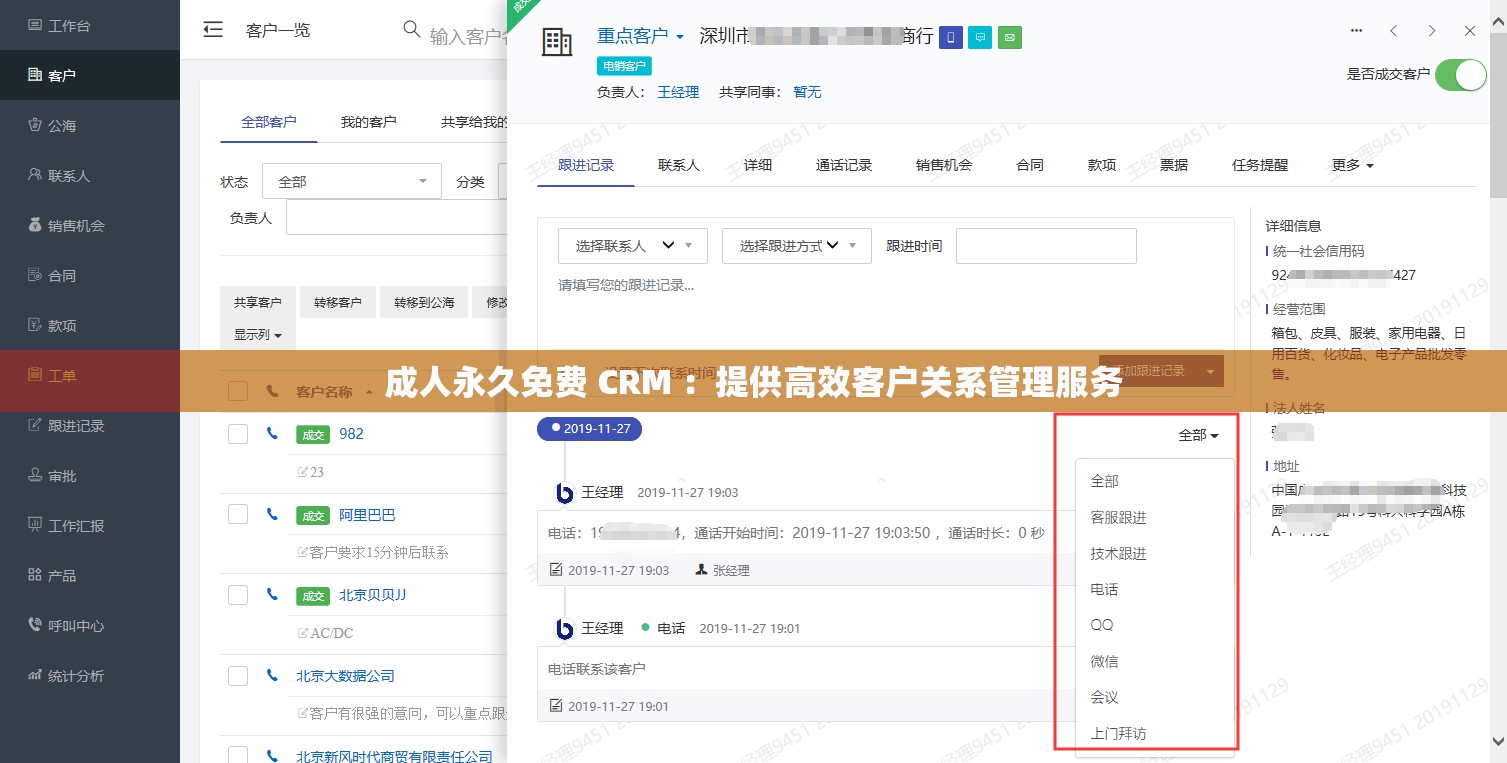Select 上门拜访 from the filter menu
Screen dimensions: 1507x763
point(1118,733)
